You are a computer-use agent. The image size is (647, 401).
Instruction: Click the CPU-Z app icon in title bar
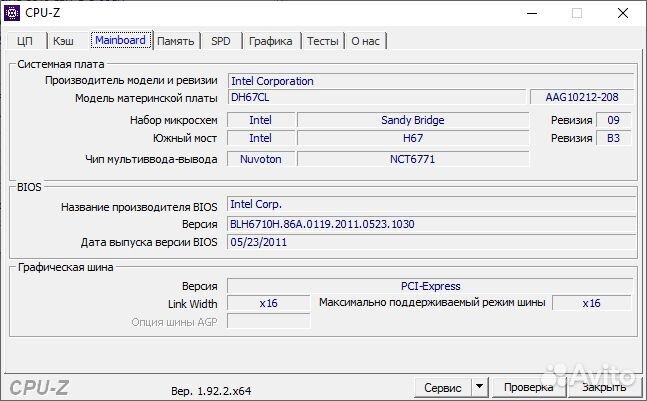tap(11, 13)
